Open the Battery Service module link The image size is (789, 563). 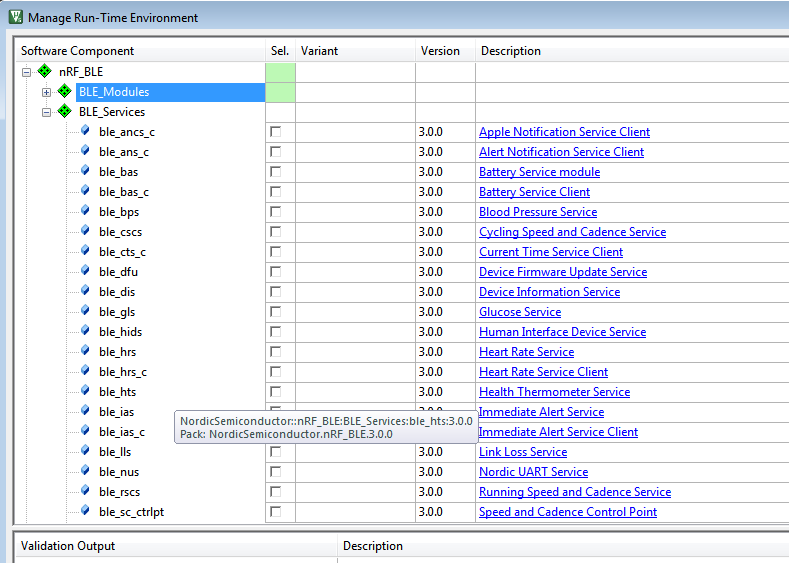click(x=539, y=172)
